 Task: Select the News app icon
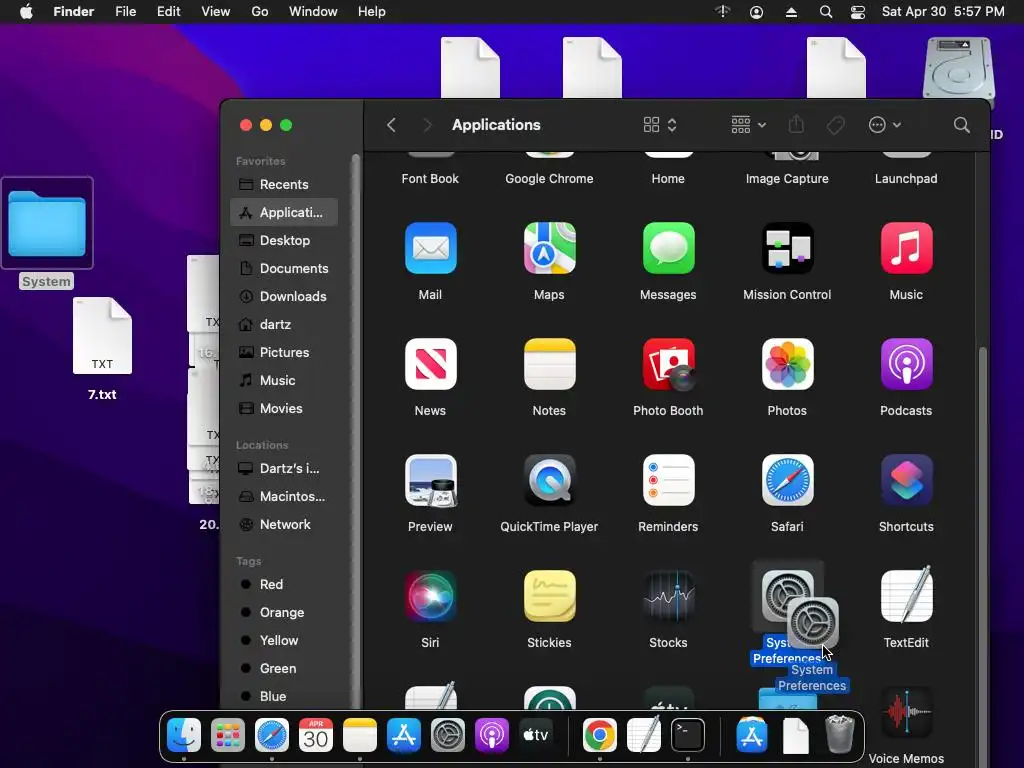pos(430,364)
